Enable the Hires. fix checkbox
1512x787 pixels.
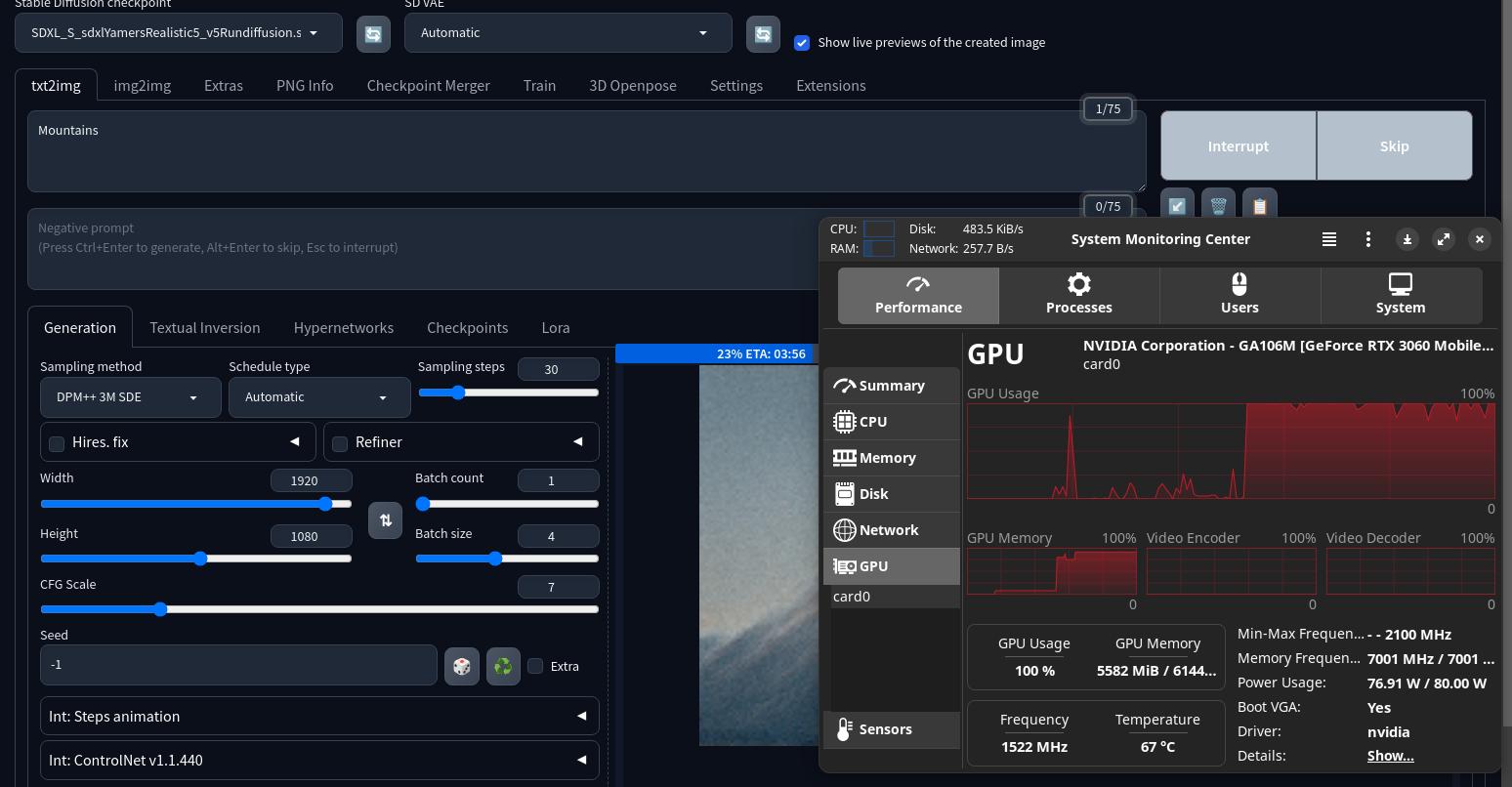point(57,443)
